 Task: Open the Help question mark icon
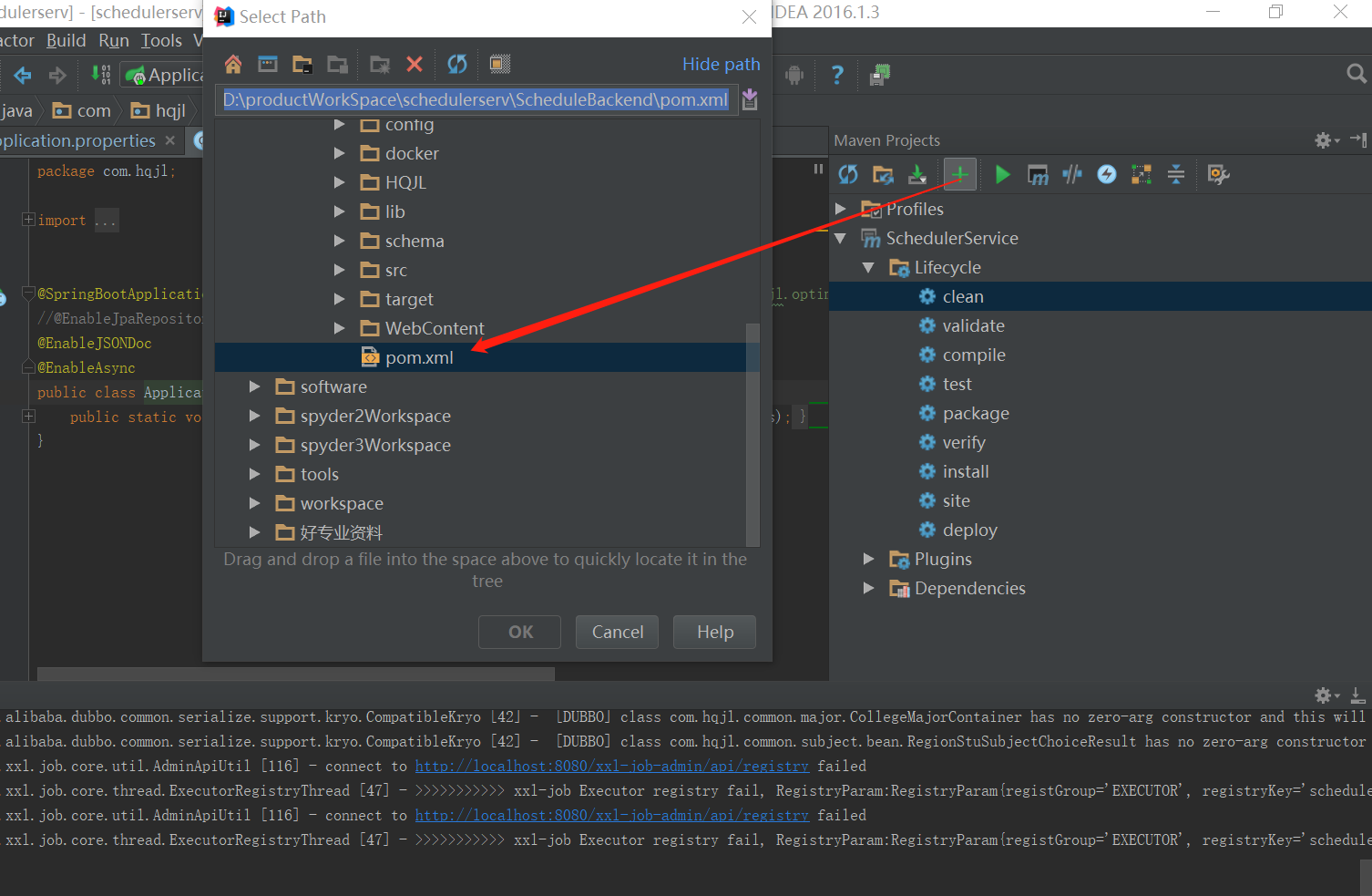pos(837,75)
